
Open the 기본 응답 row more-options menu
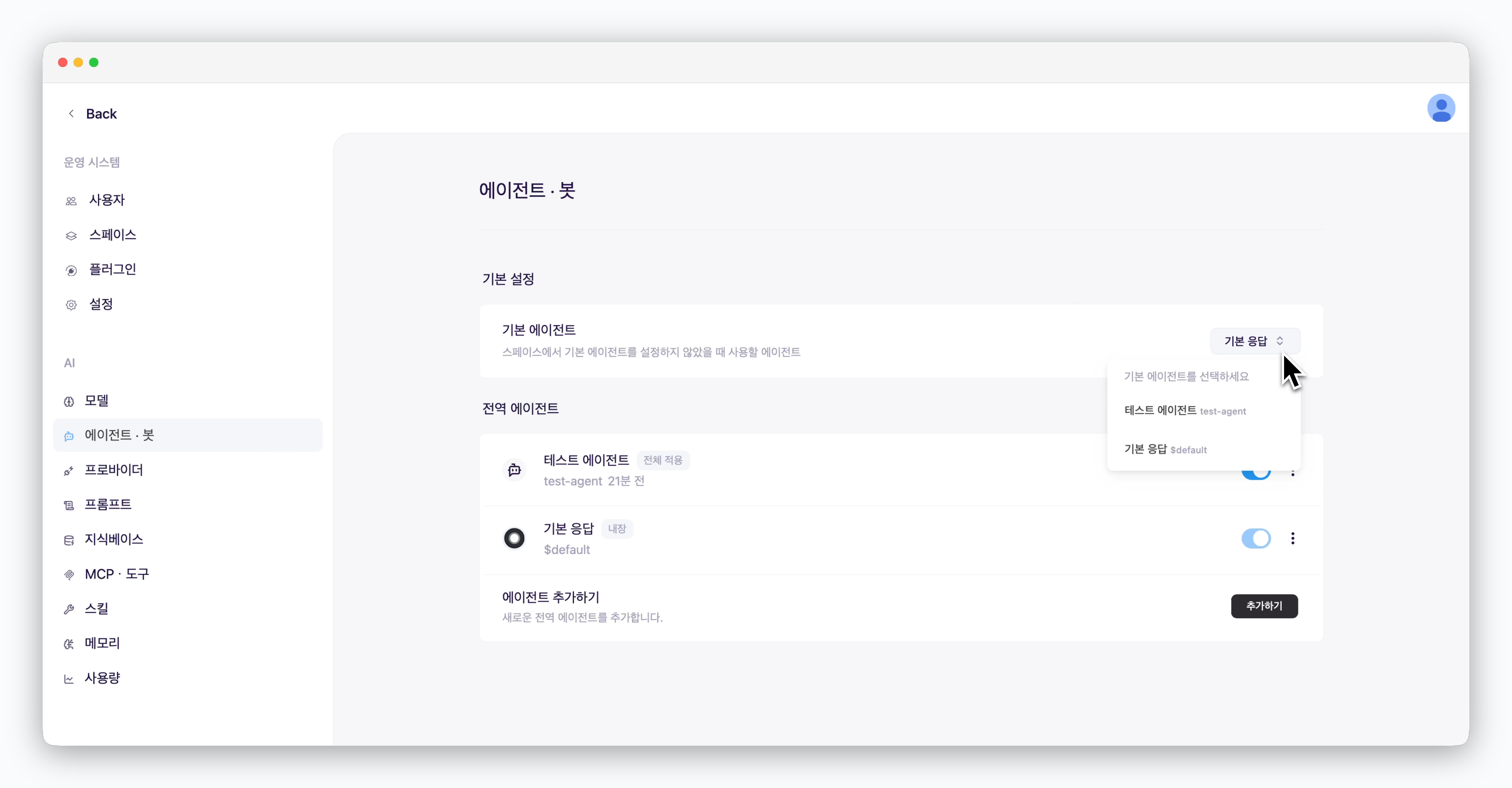pyautogui.click(x=1292, y=538)
